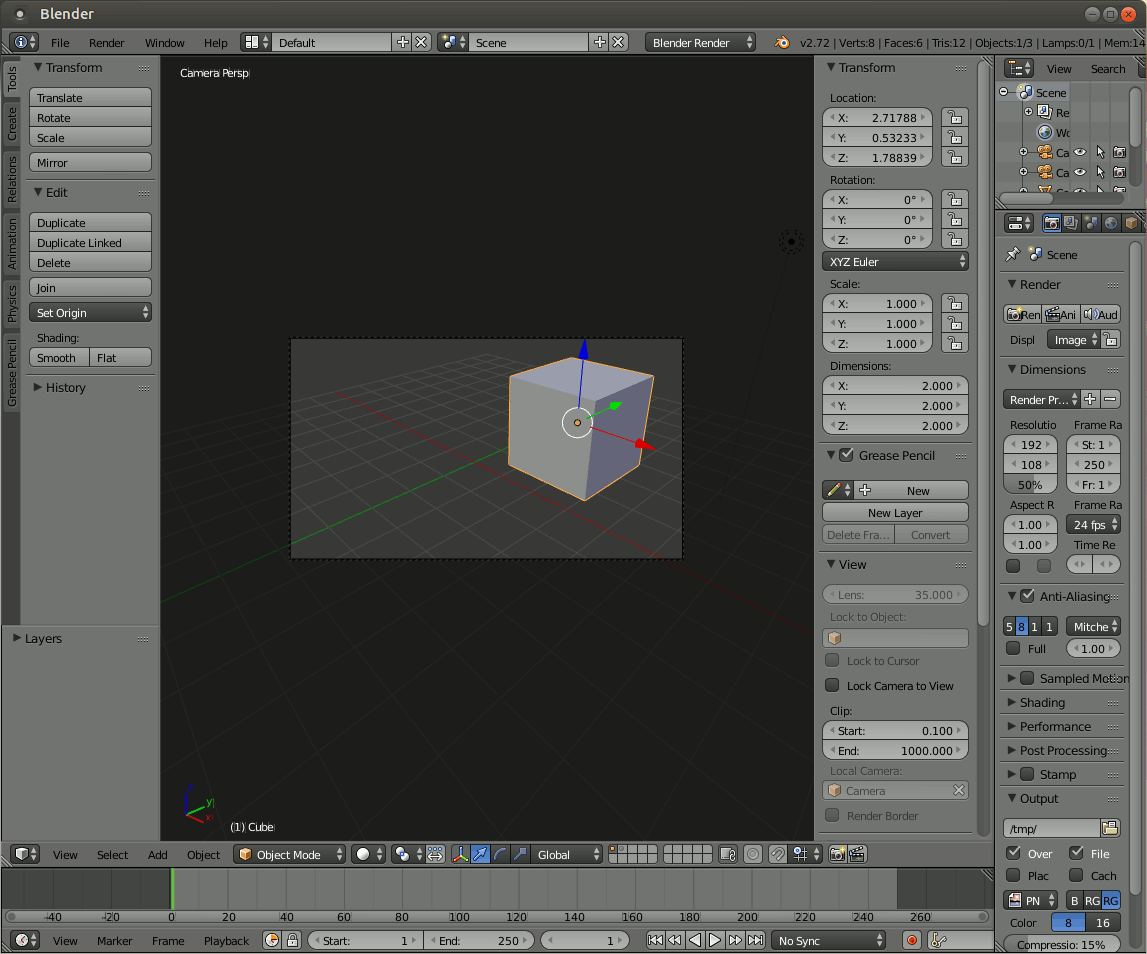Screen dimensions: 1147x954
Task: Click the Join button
Action: [91, 288]
